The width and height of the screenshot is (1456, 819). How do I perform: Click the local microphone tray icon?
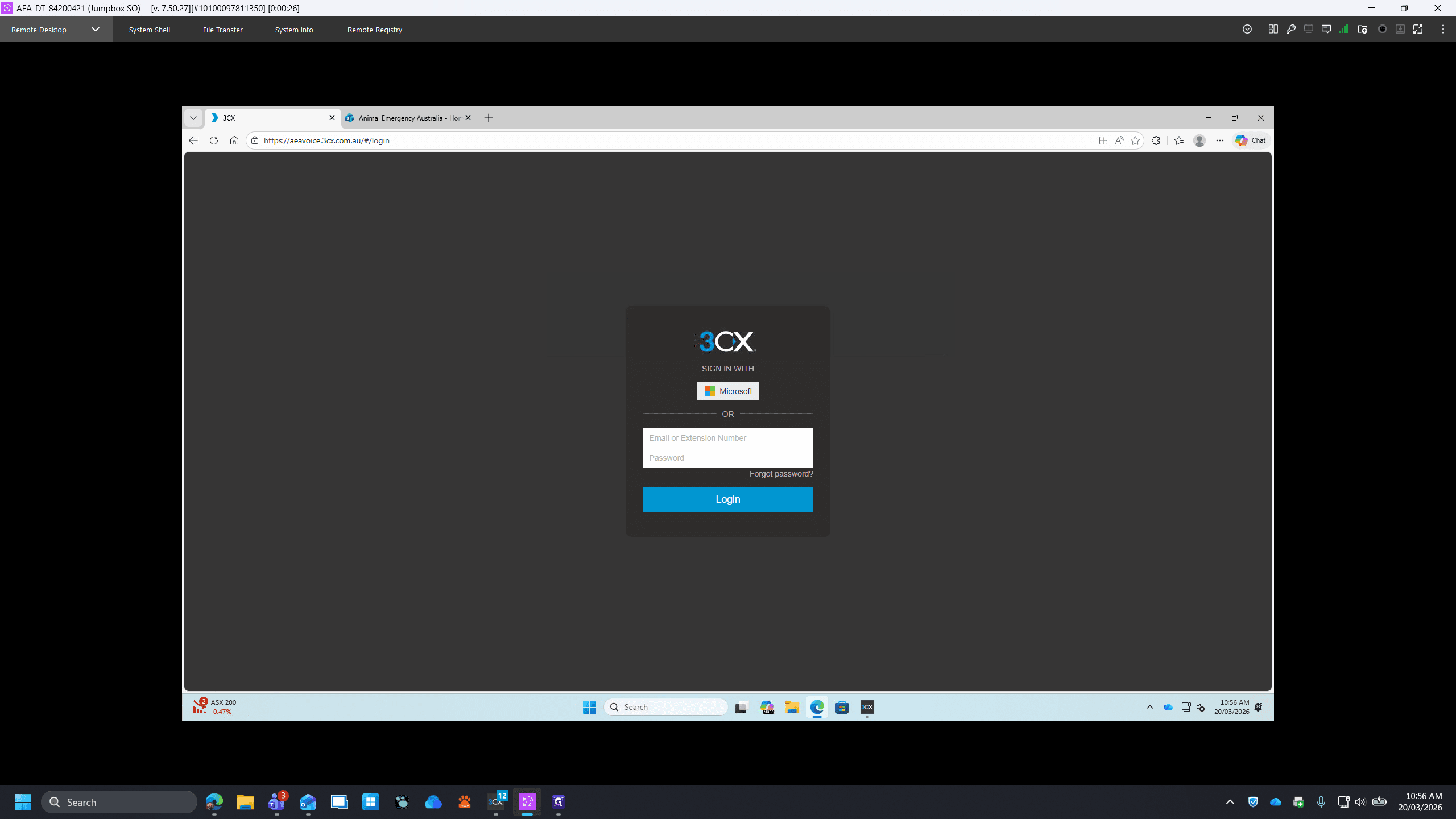tap(1321, 802)
